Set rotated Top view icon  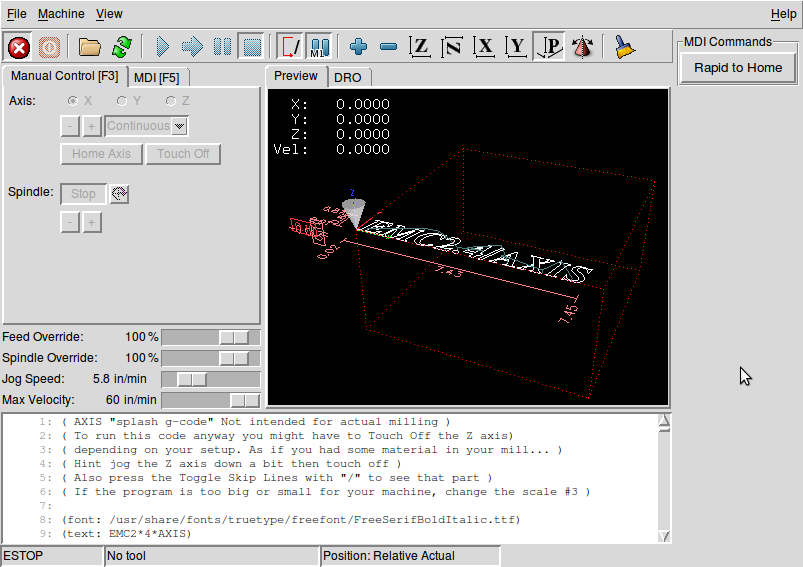click(452, 47)
